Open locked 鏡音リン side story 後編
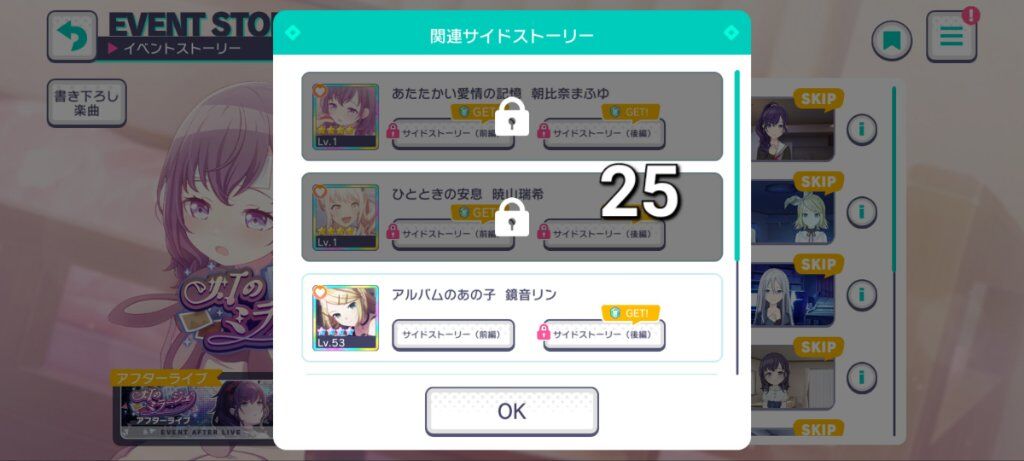The width and height of the screenshot is (1024, 461). pyautogui.click(x=604, y=334)
